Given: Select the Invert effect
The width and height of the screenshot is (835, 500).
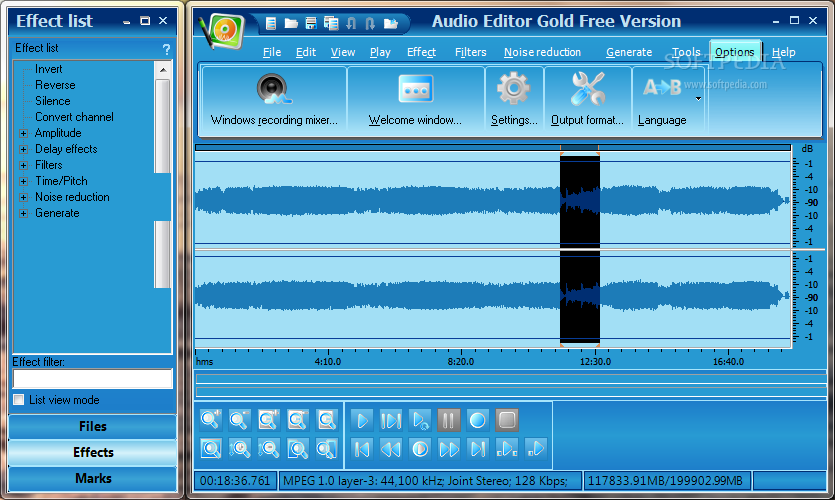Looking at the screenshot, I should pyautogui.click(x=48, y=69).
